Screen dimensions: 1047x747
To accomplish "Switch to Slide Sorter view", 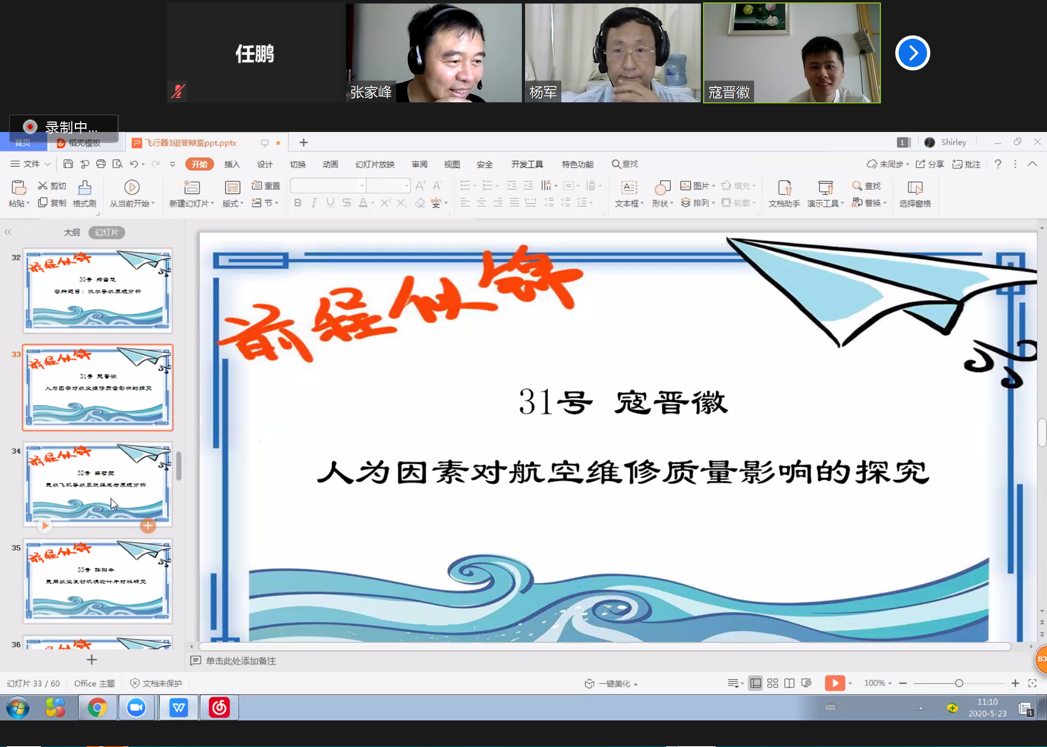I will click(773, 683).
